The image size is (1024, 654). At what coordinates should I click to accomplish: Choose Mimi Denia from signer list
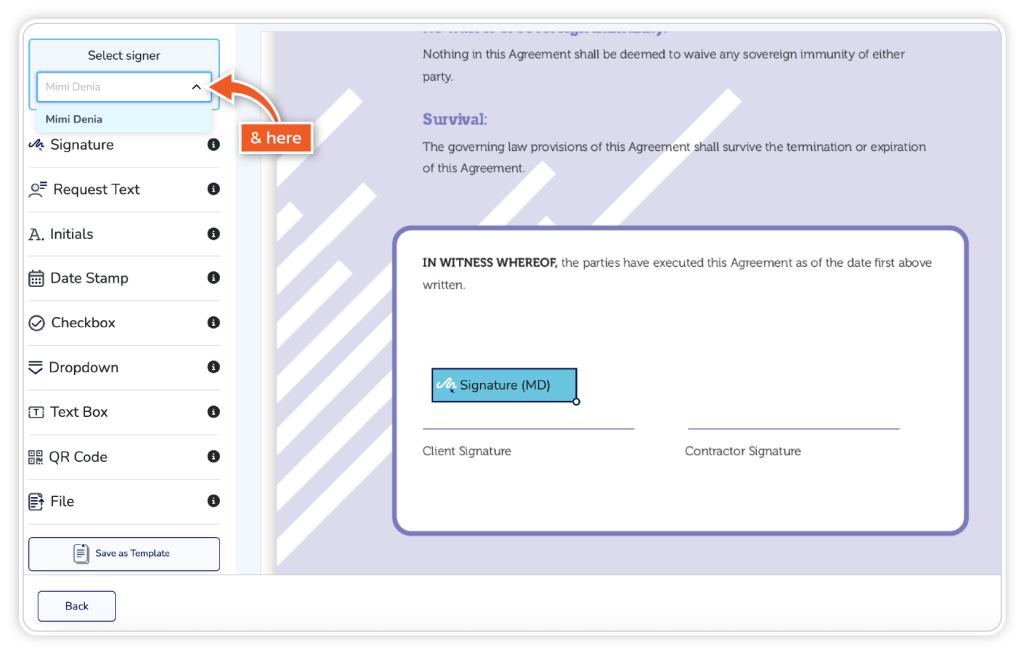74,119
